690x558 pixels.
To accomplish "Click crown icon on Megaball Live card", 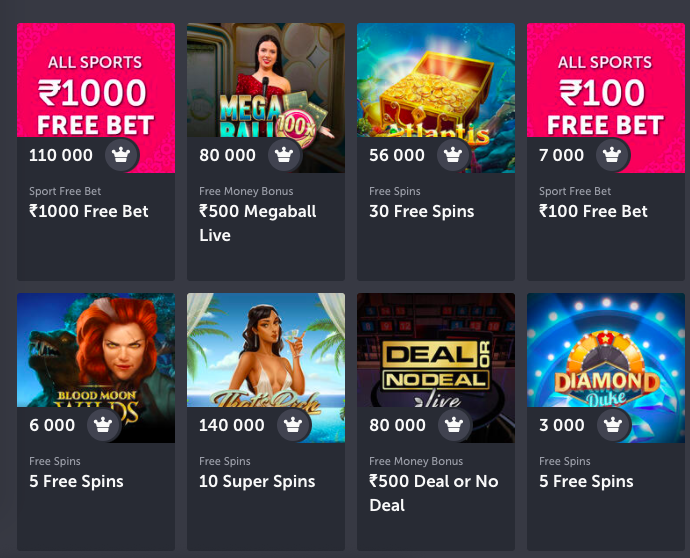I will point(284,155).
